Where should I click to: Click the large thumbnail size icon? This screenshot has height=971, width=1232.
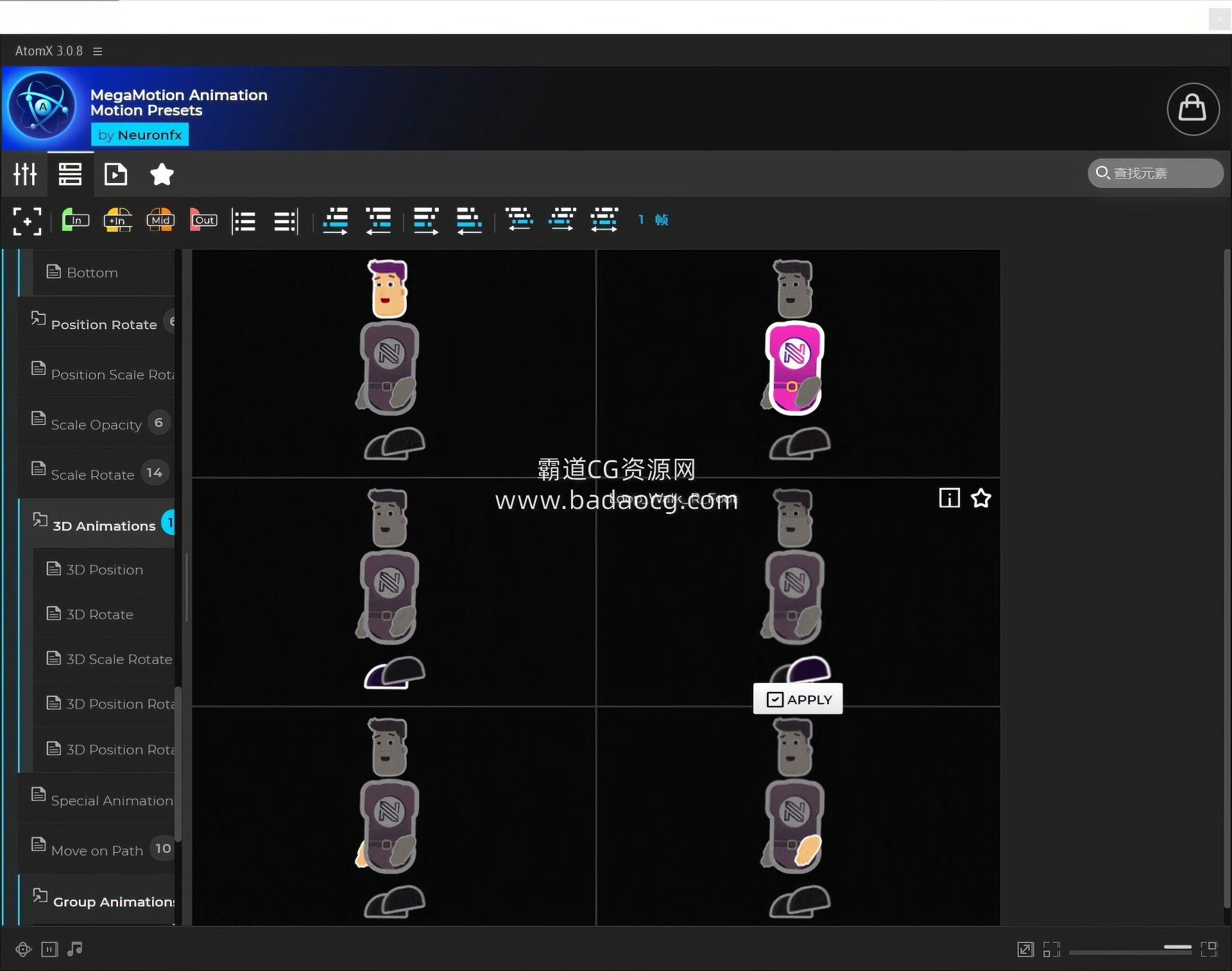[x=1210, y=949]
